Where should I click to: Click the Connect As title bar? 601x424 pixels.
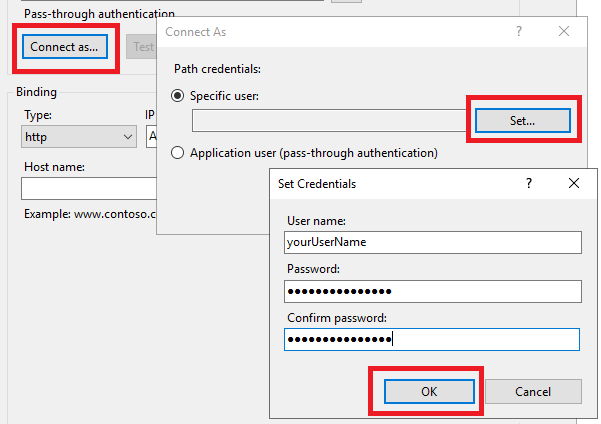pyautogui.click(x=330, y=32)
